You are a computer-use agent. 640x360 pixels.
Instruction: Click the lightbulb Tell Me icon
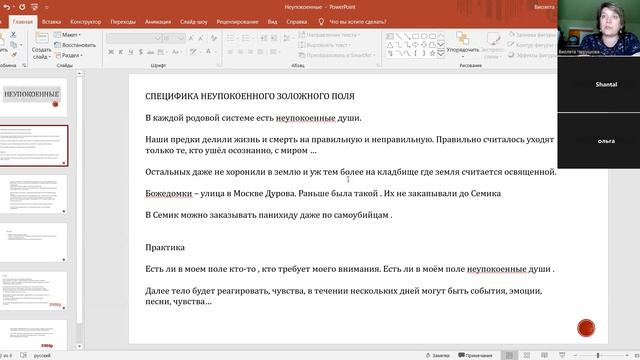coord(321,22)
